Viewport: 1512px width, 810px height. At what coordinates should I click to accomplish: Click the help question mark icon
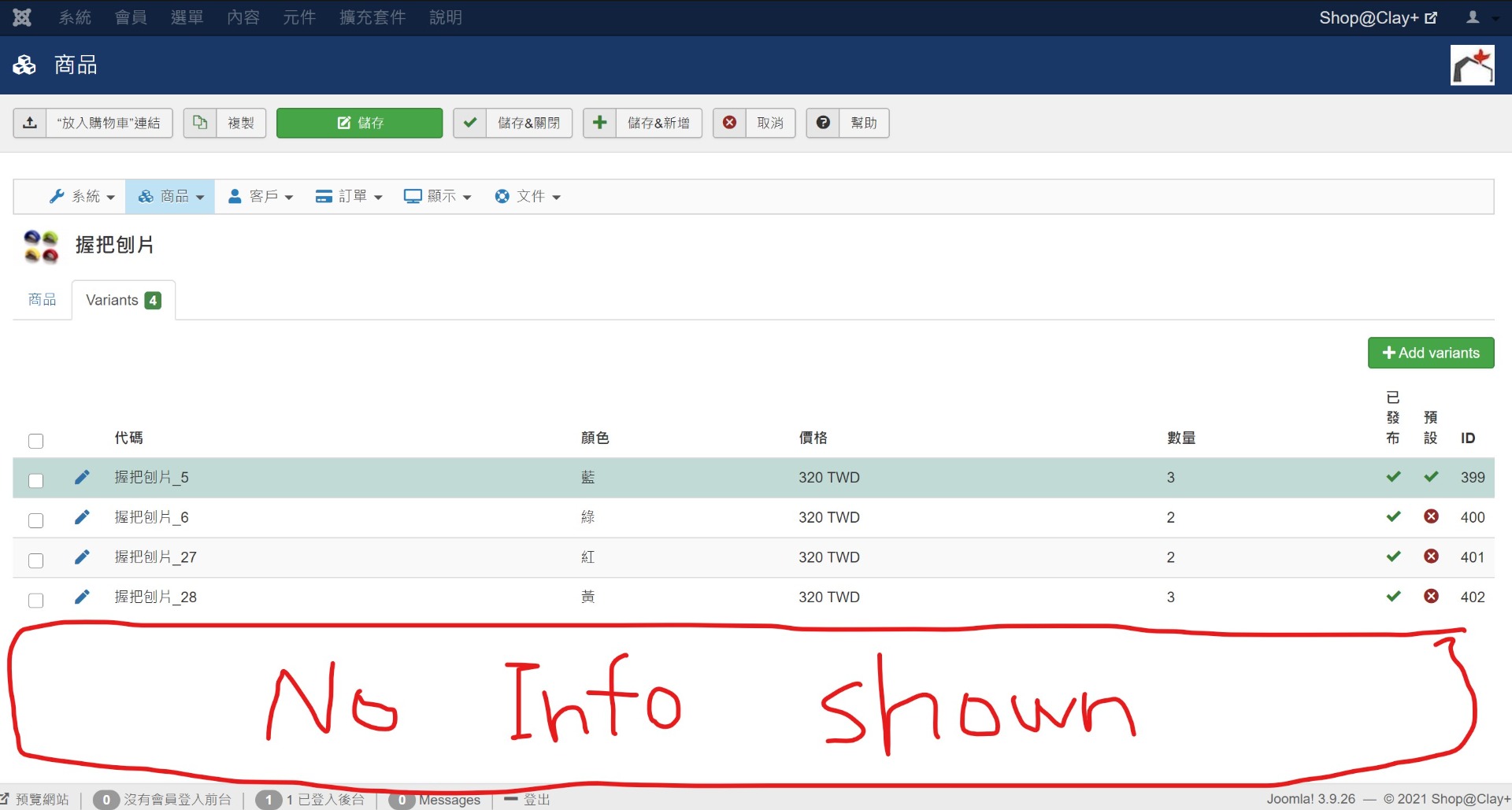tap(823, 123)
